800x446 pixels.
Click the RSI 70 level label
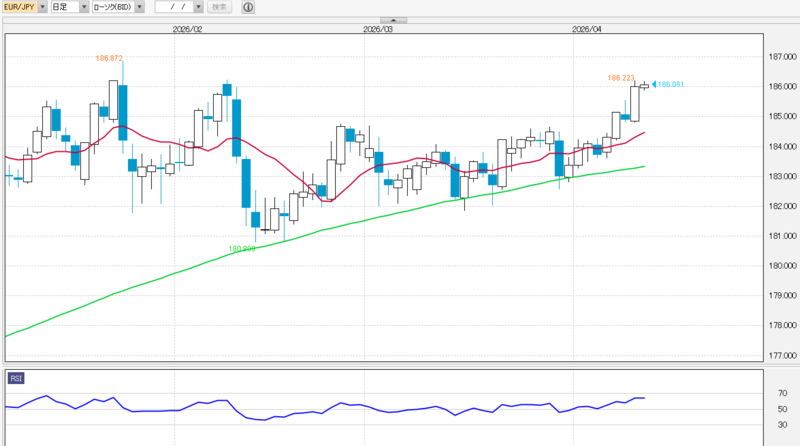click(x=783, y=393)
